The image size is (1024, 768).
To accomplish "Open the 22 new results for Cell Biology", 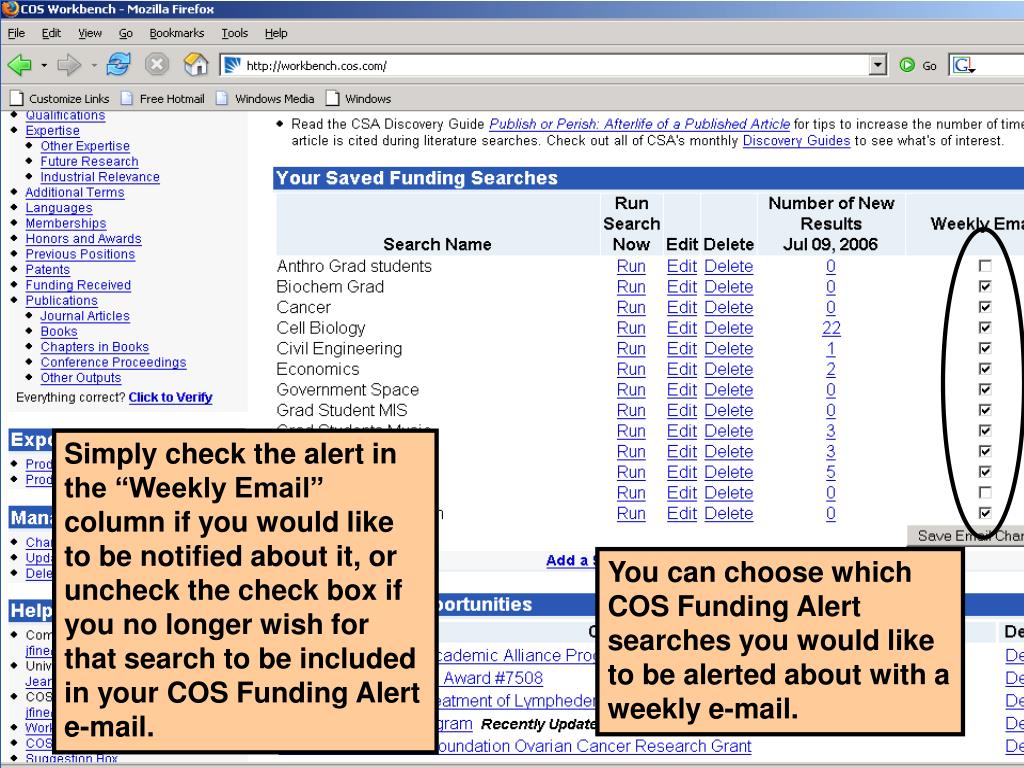I will point(831,328).
